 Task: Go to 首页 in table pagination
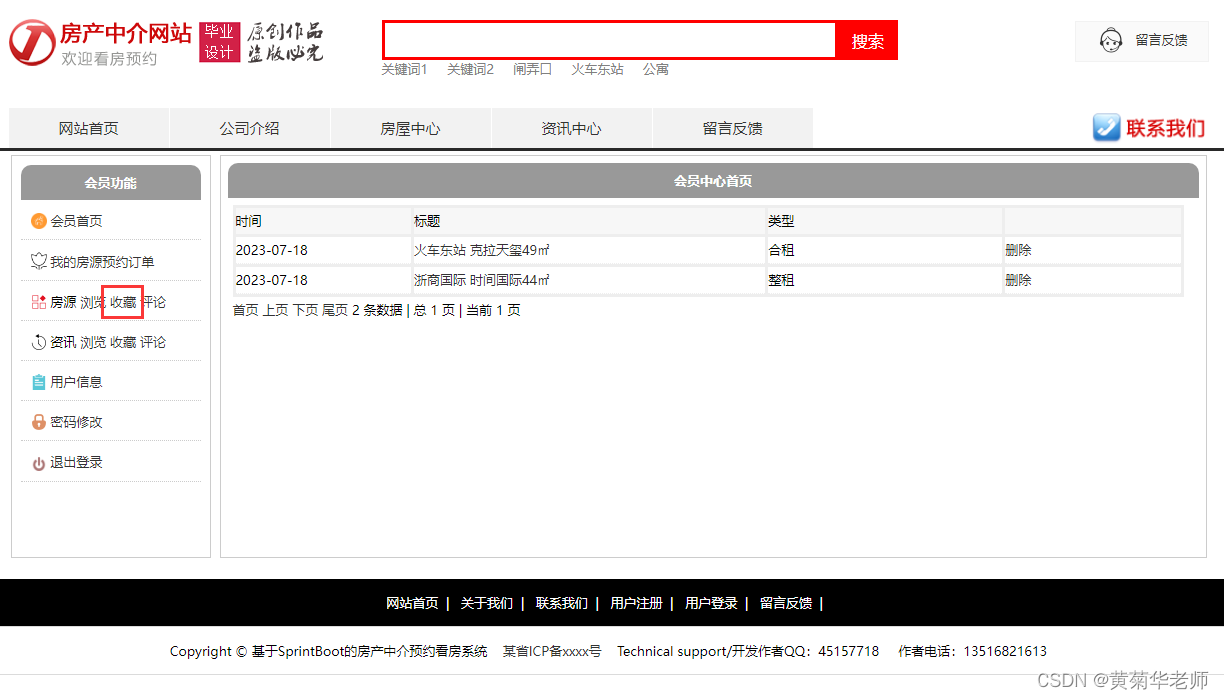pyautogui.click(x=246, y=310)
